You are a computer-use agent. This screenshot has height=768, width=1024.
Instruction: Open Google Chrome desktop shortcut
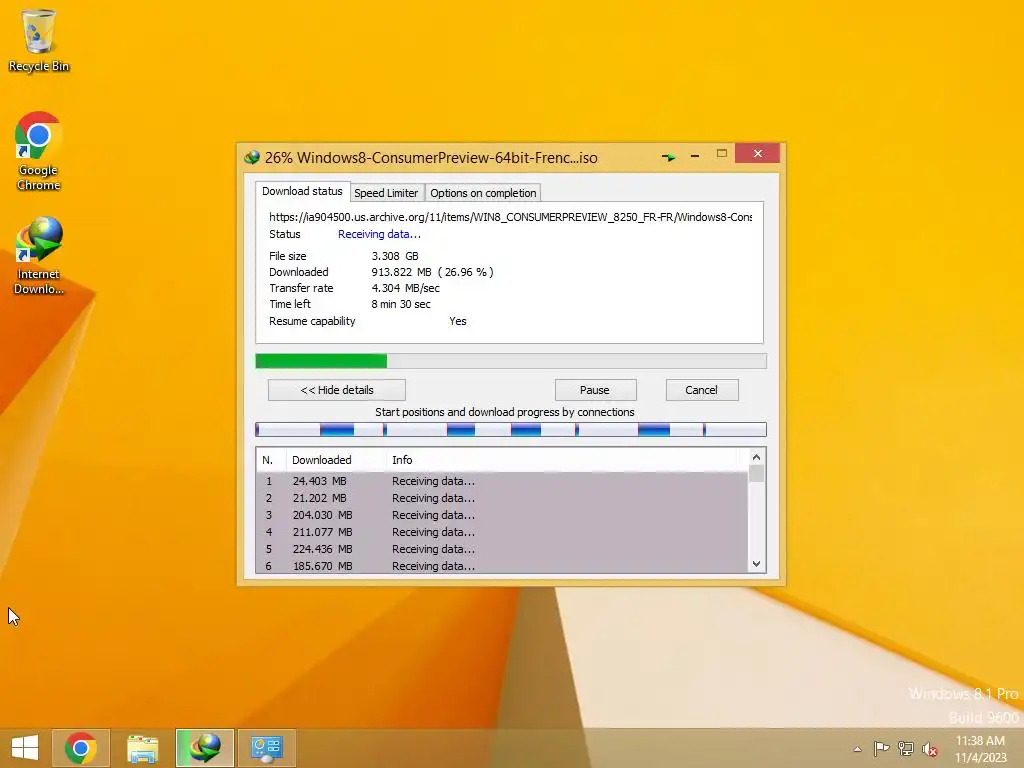point(39,152)
